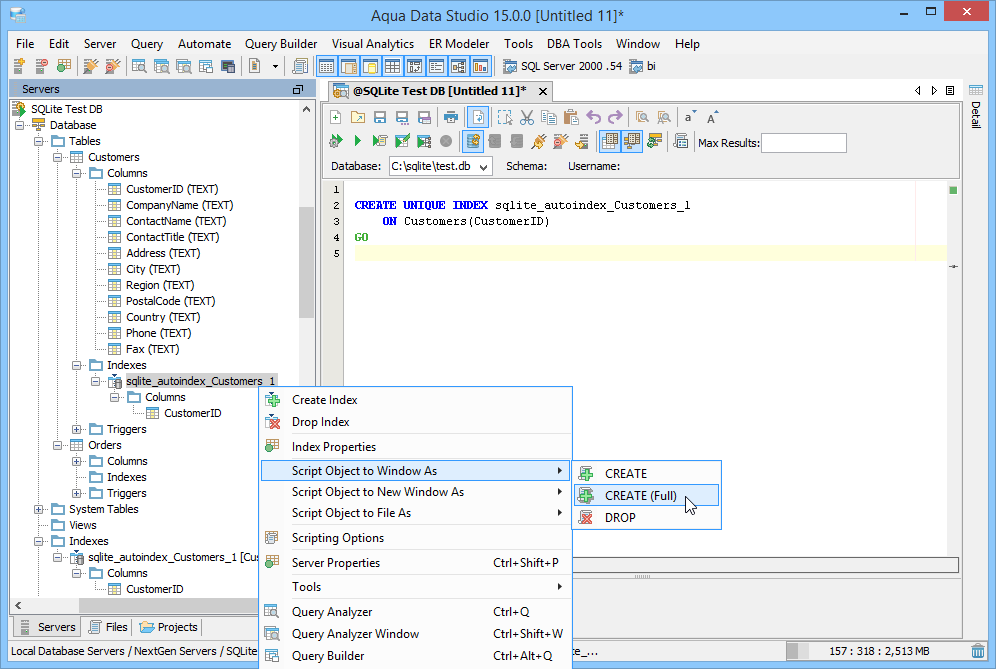The image size is (996, 669).
Task: Click the horizontal scrollbar left arrow in Servers panel
Action: click(18, 605)
